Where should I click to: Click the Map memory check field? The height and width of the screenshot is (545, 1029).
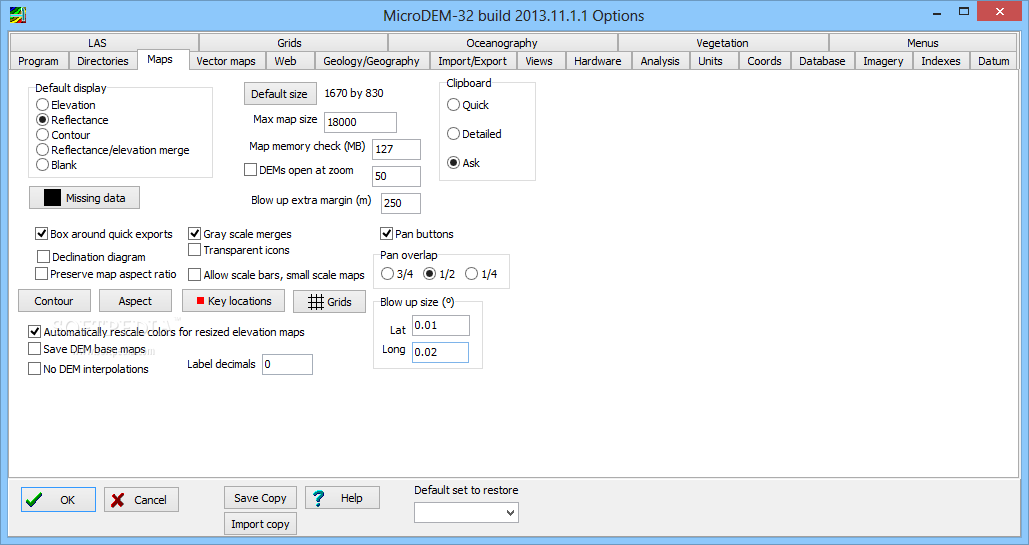[x=396, y=149]
